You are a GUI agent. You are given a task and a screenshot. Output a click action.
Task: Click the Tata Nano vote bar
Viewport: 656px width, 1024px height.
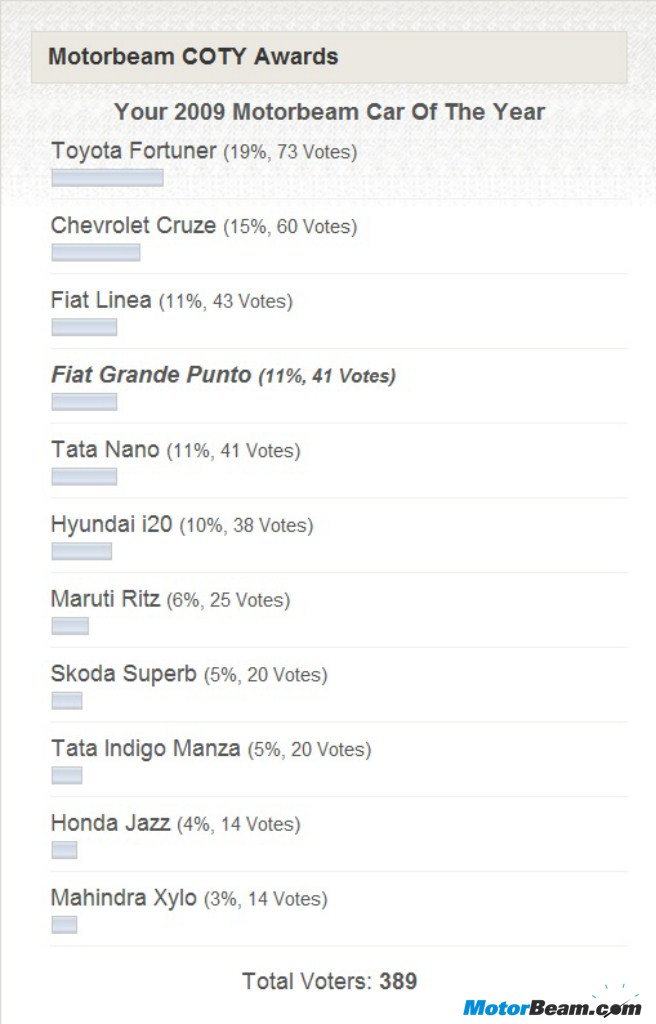pos(84,476)
